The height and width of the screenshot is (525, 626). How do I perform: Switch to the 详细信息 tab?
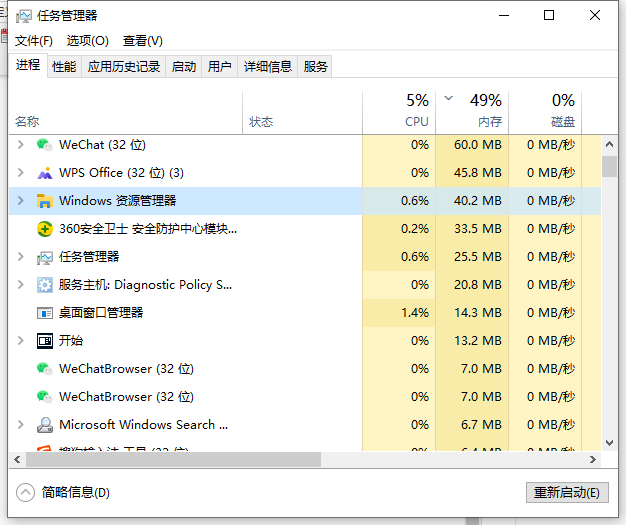coord(267,66)
